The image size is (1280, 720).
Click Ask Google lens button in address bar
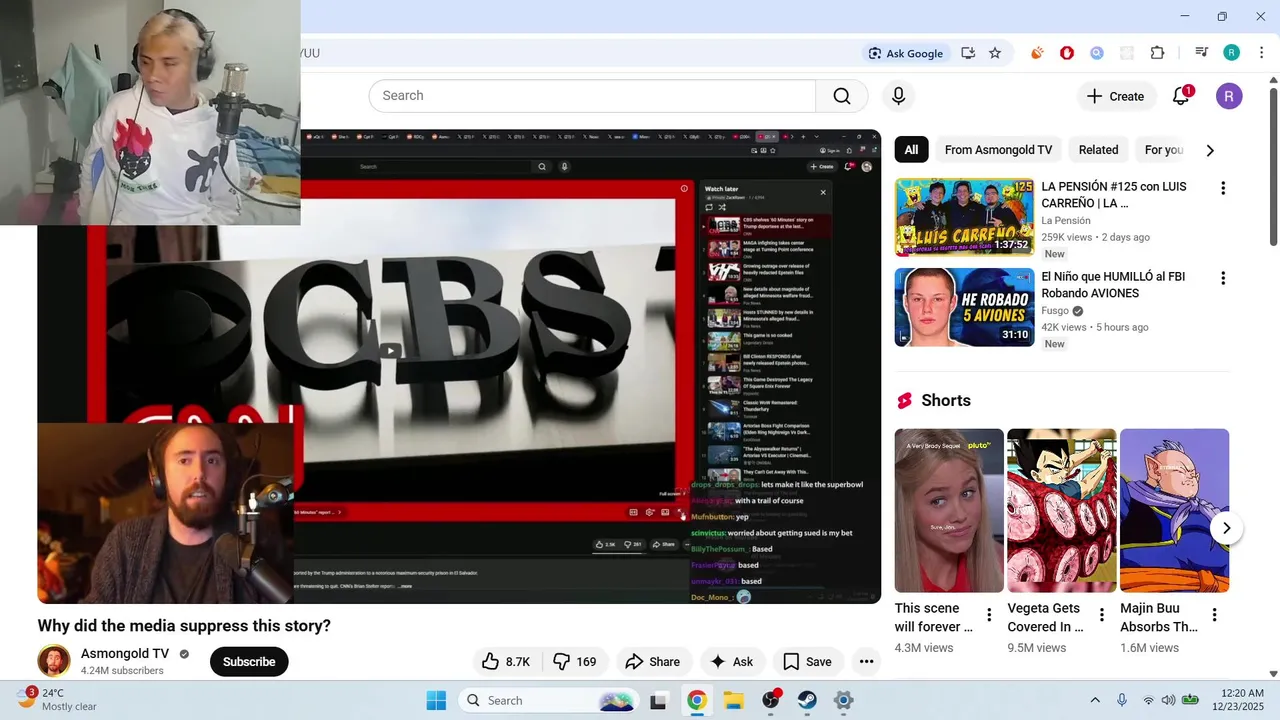(x=906, y=53)
